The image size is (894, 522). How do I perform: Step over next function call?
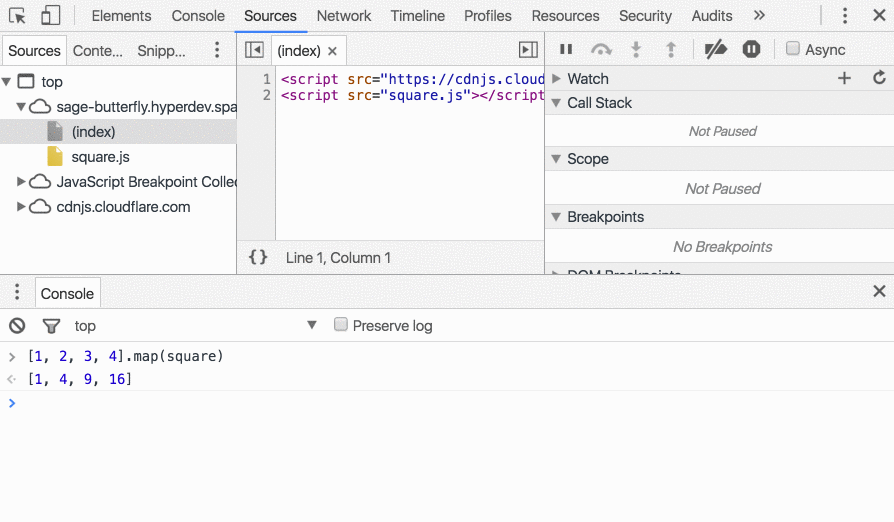(601, 50)
